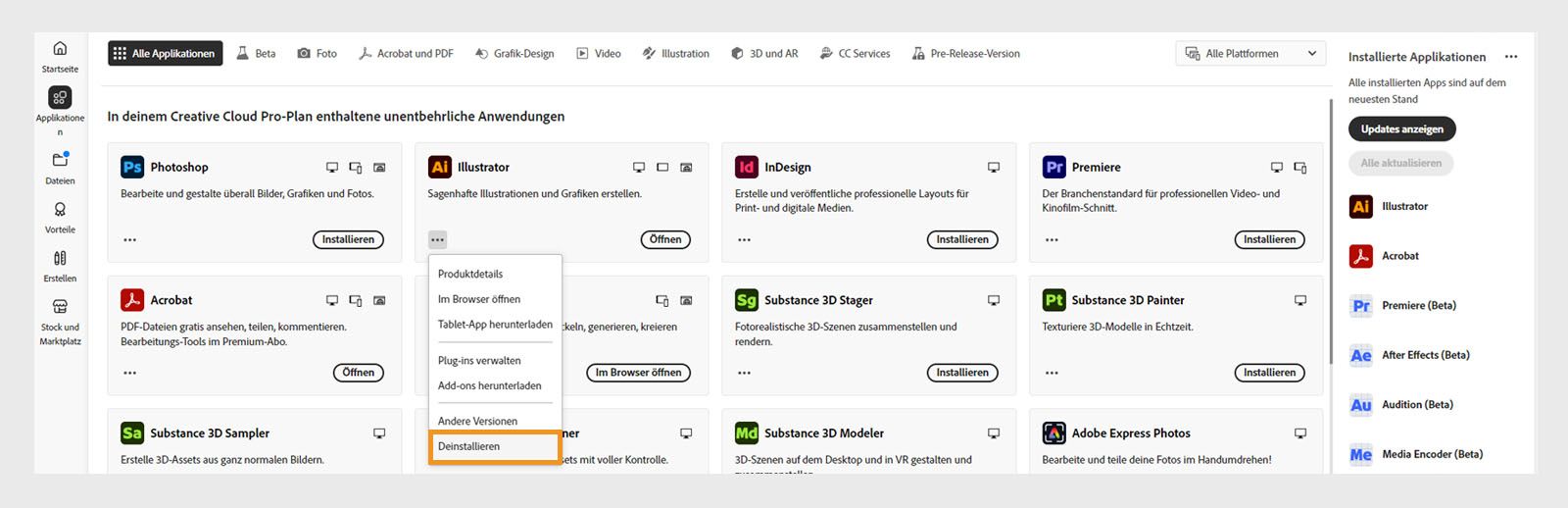Click the Updates anzeigen button
Viewport: 1568px width, 508px height.
[x=1402, y=128]
